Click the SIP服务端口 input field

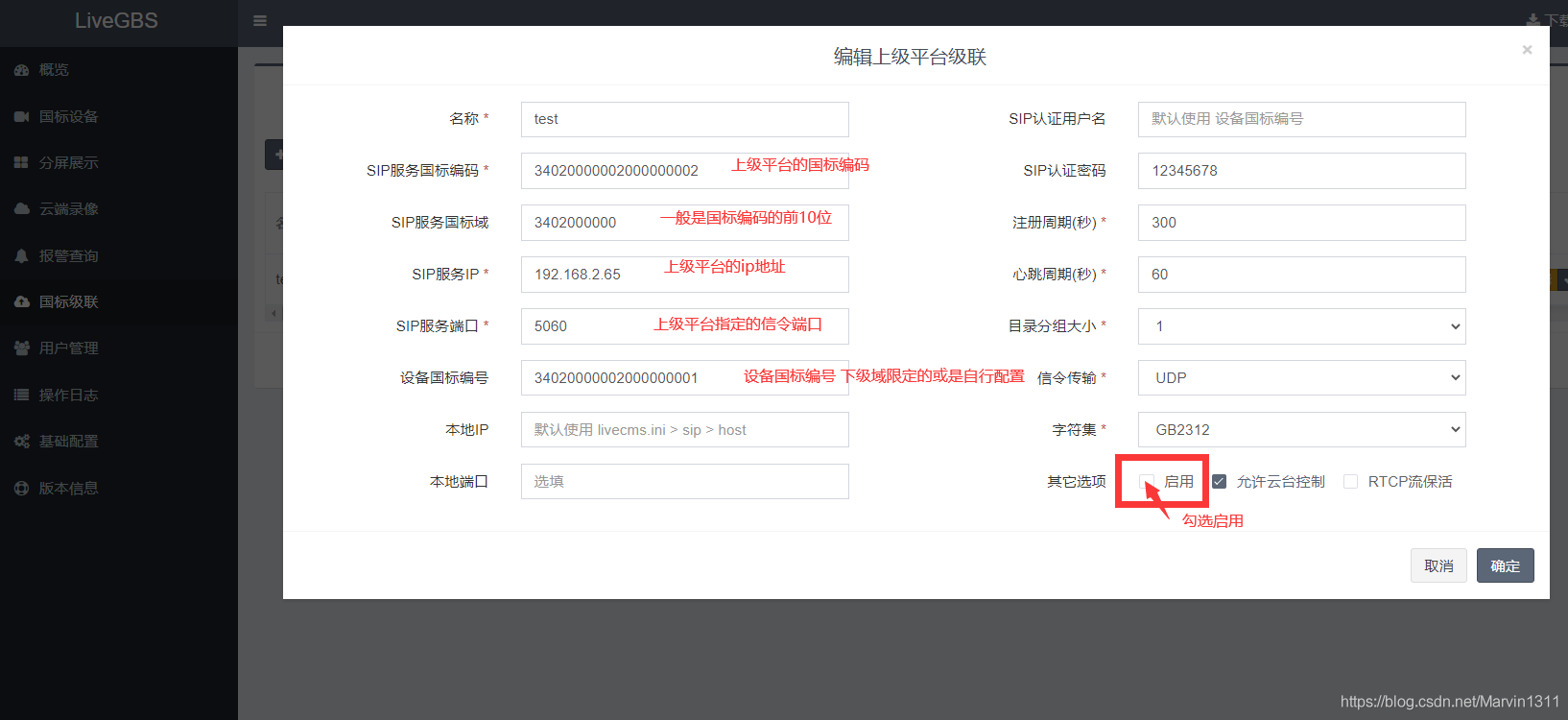(685, 326)
